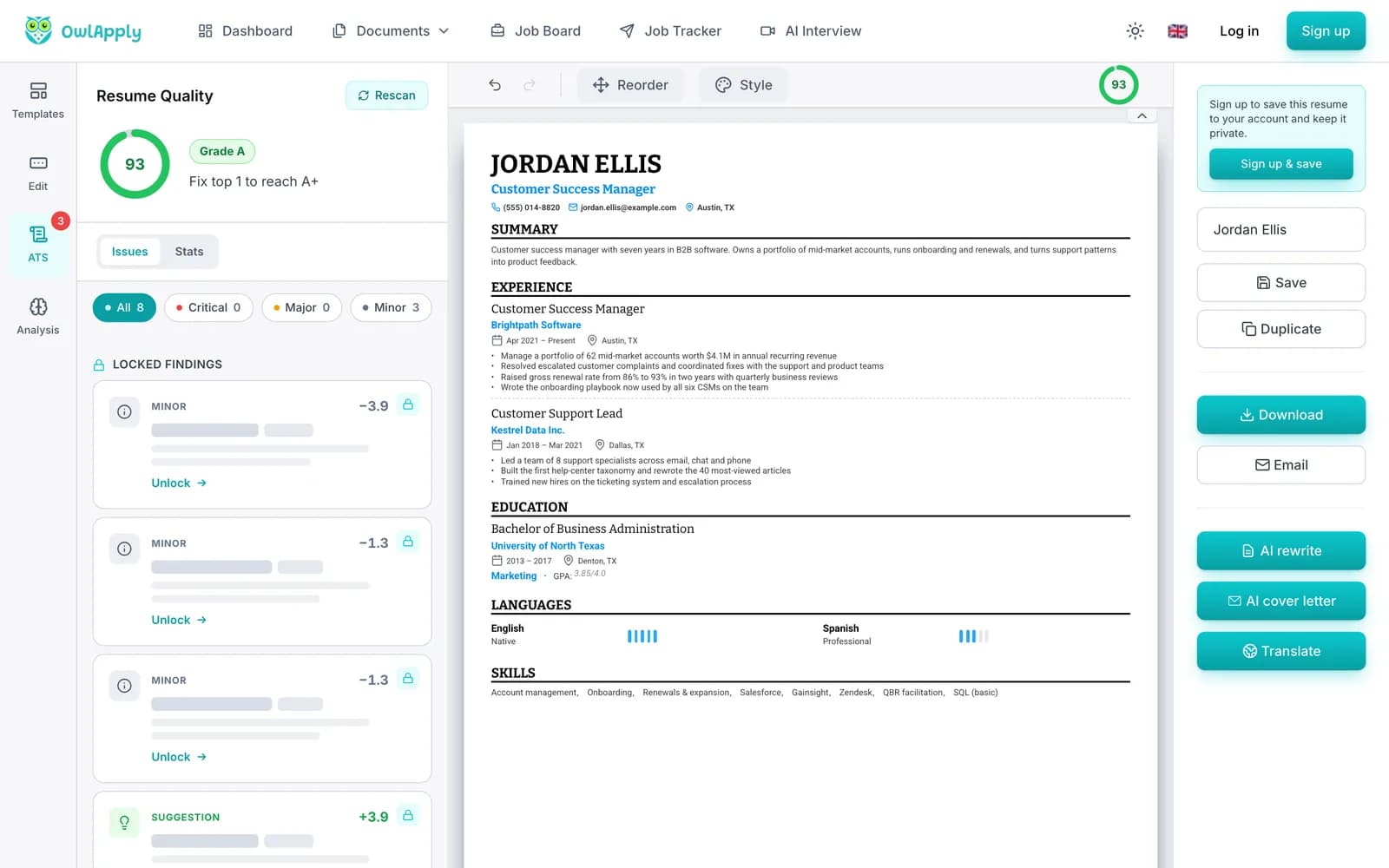The image size is (1389, 868).
Task: Open Job Tracker page
Action: coord(670,31)
